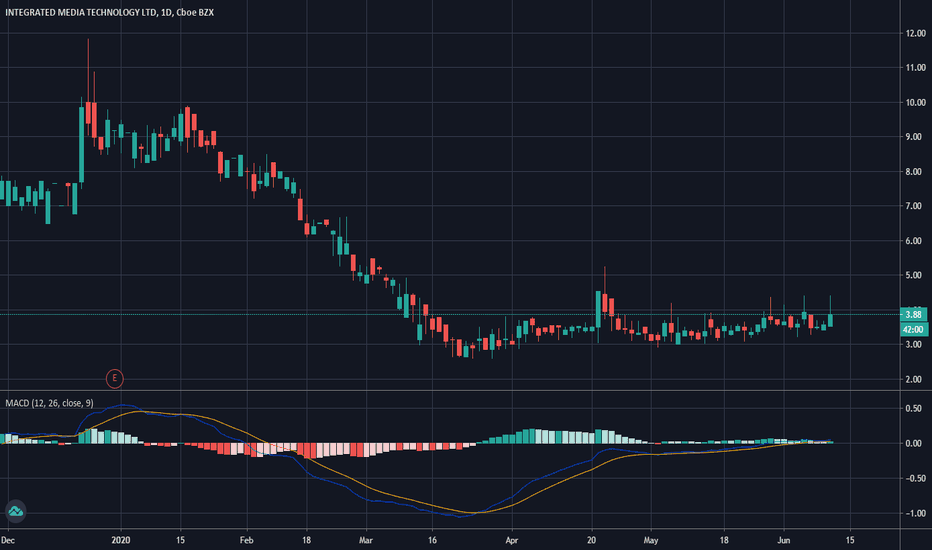The image size is (932, 550).
Task: Click the TradingView logo icon
Action: (15, 511)
